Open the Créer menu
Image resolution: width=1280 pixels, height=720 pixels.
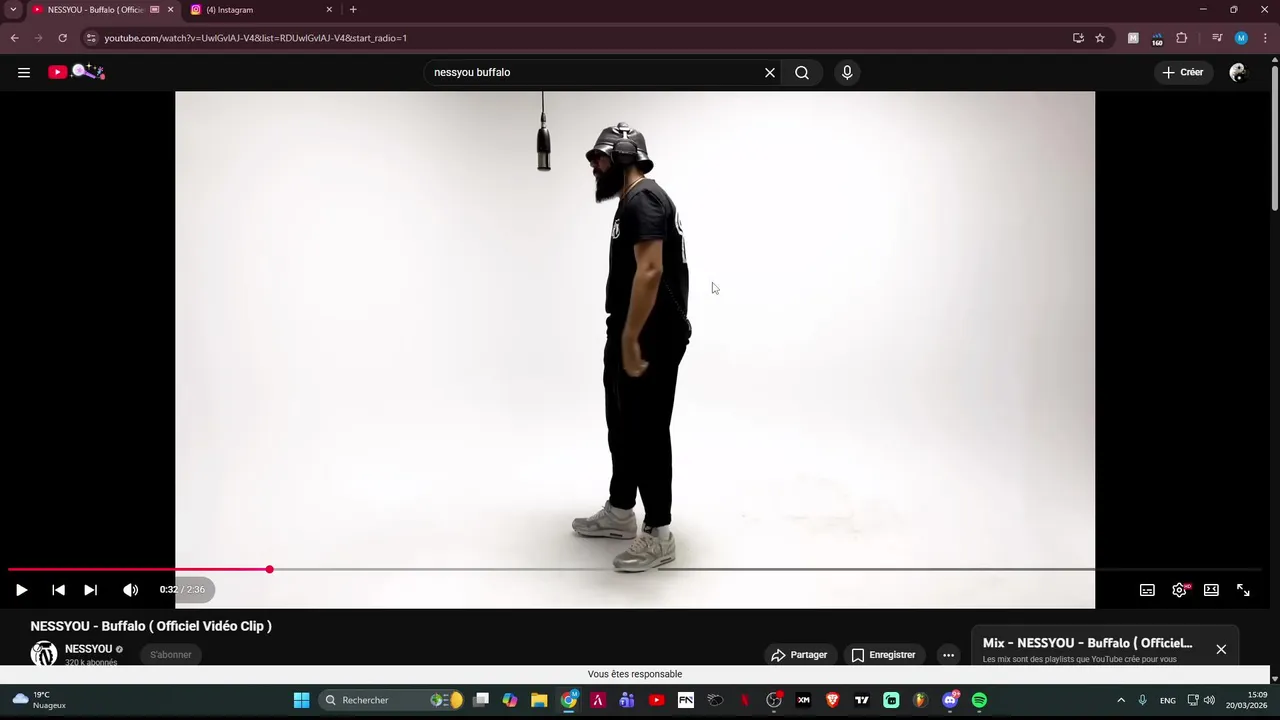point(1182,72)
